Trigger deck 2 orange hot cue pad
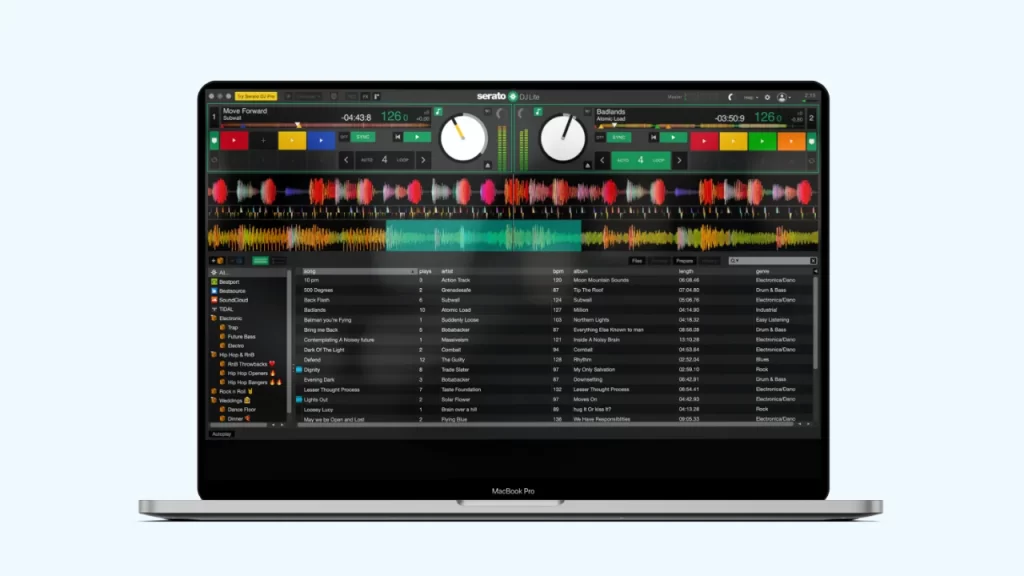The height and width of the screenshot is (576, 1024). click(791, 141)
